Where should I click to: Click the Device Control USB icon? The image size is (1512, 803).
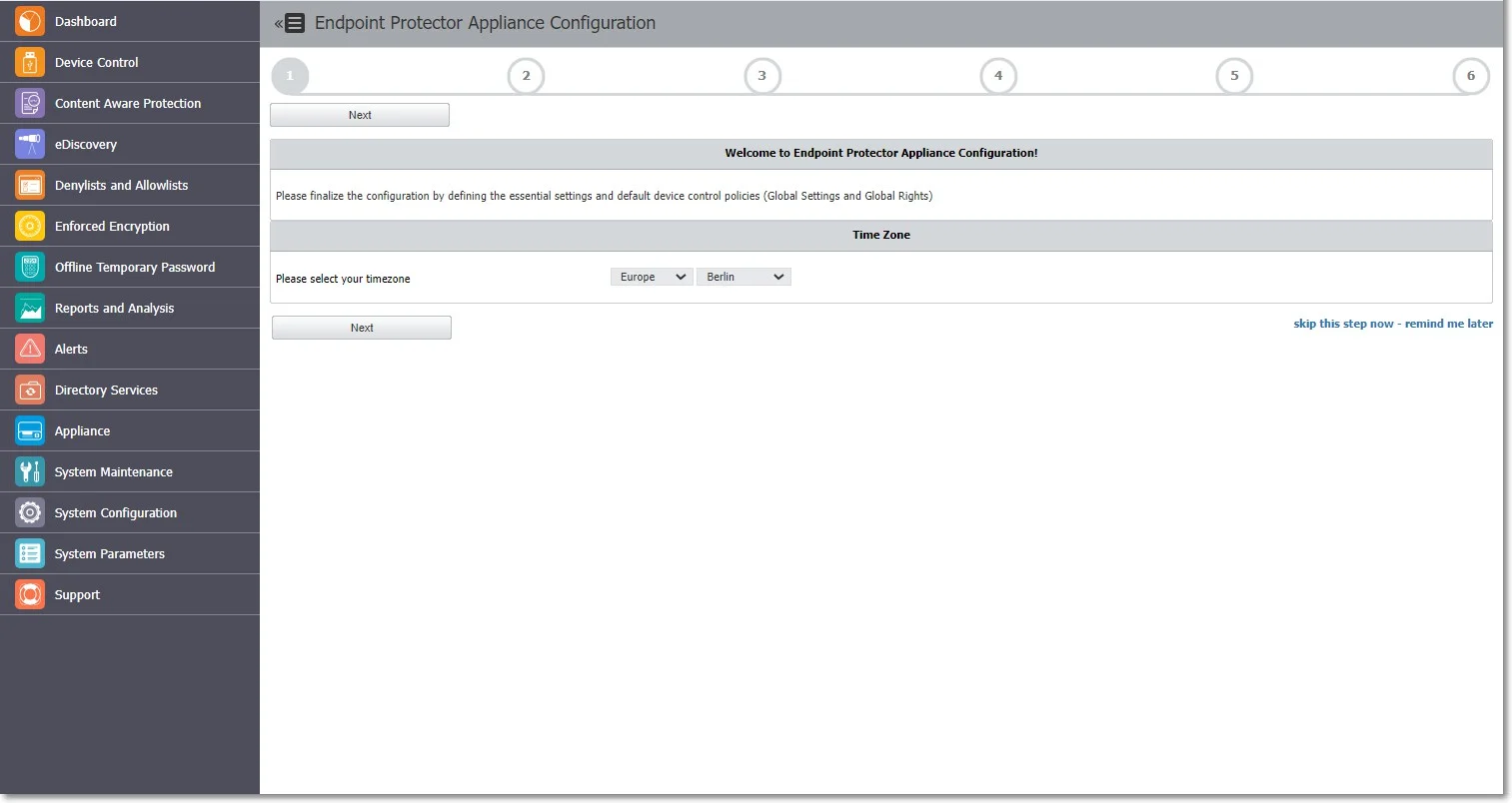click(x=30, y=62)
